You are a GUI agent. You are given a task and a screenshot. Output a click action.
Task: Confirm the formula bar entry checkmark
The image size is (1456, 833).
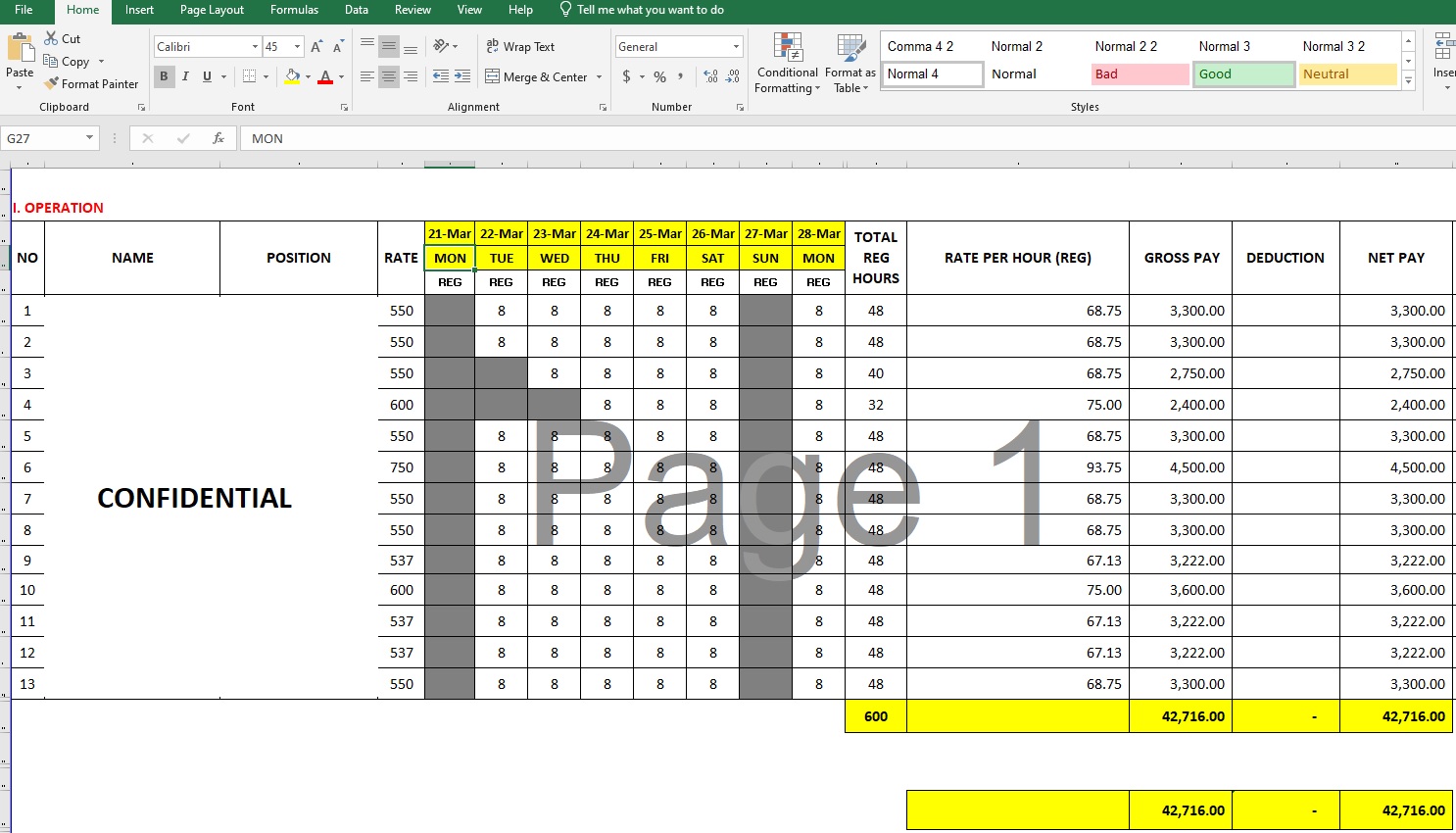183,138
